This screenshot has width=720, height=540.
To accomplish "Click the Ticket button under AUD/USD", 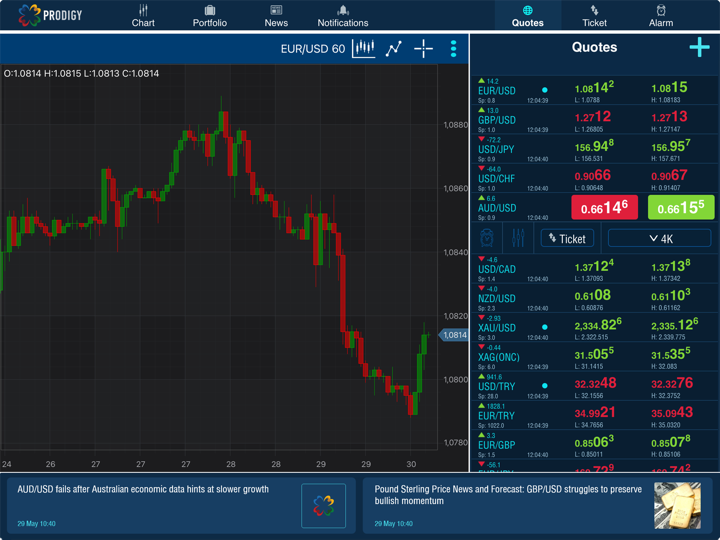I will pos(568,238).
